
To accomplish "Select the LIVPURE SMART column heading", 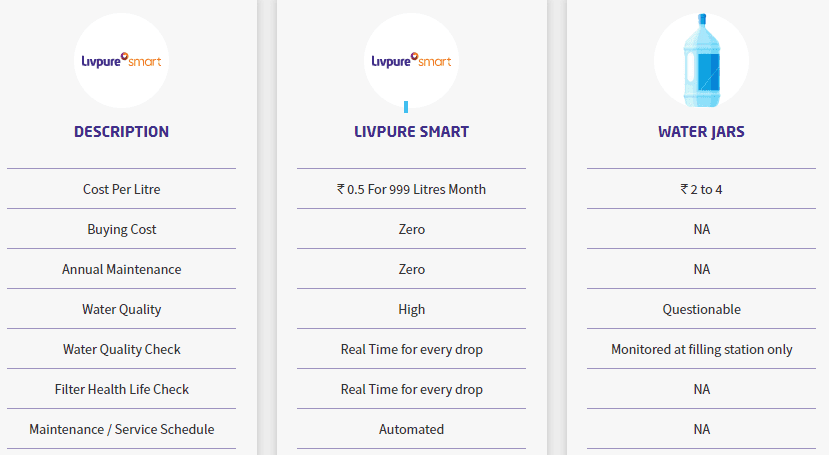I will pyautogui.click(x=411, y=132).
